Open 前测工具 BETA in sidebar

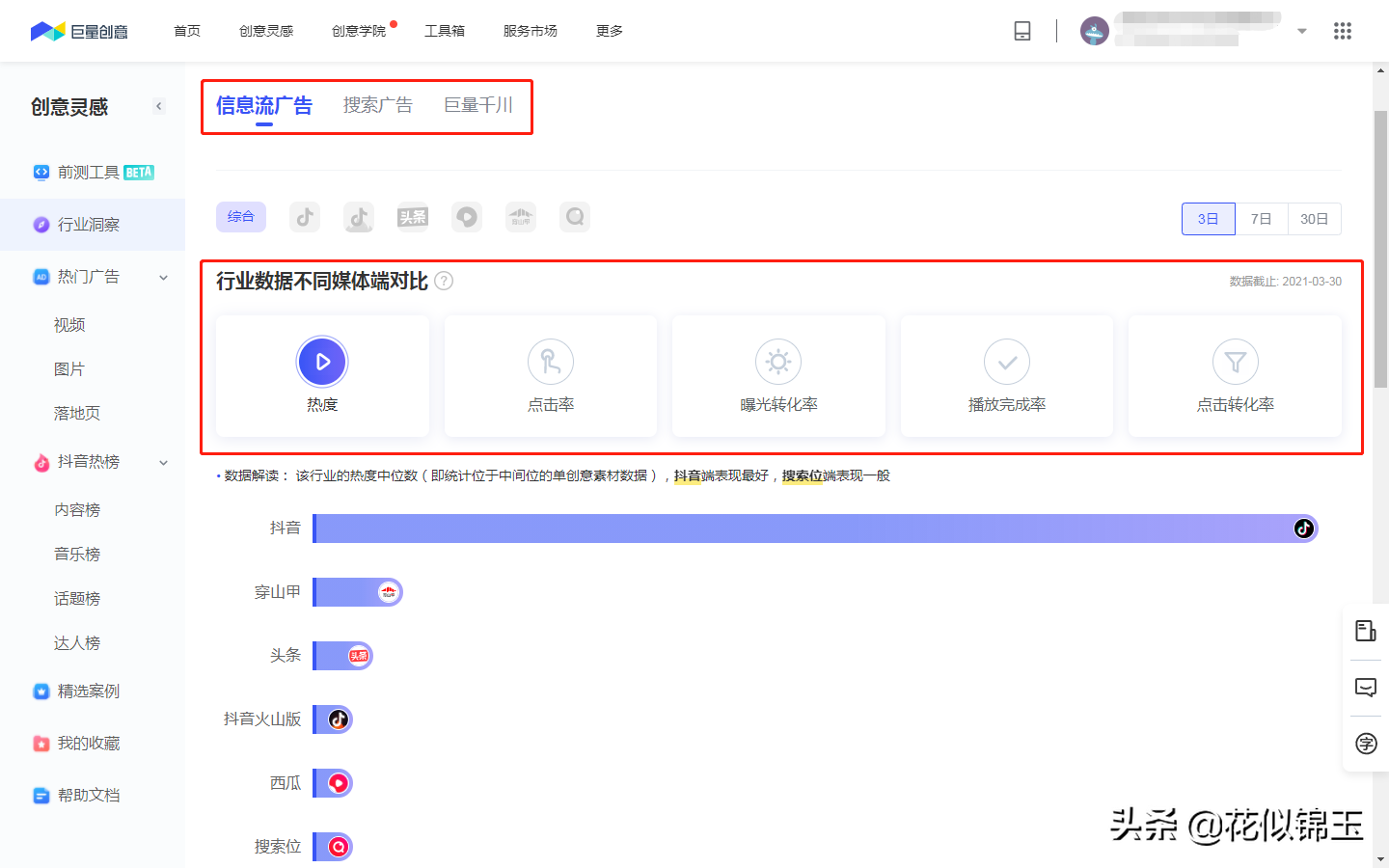point(93,173)
